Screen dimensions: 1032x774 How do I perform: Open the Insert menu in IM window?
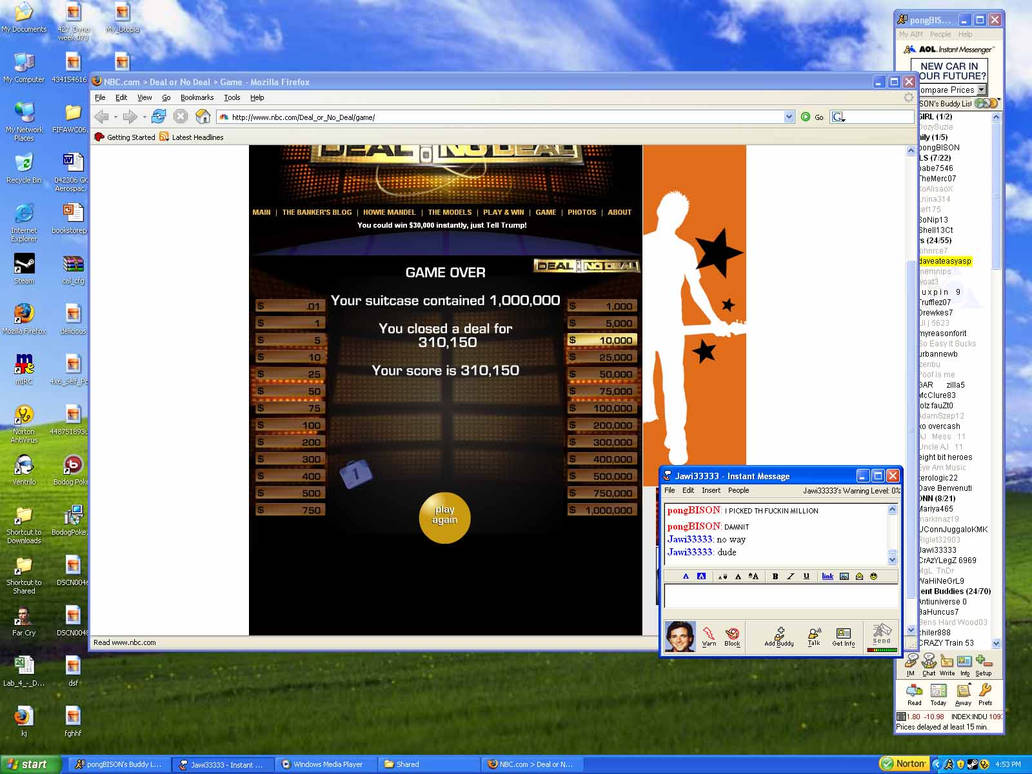(711, 490)
